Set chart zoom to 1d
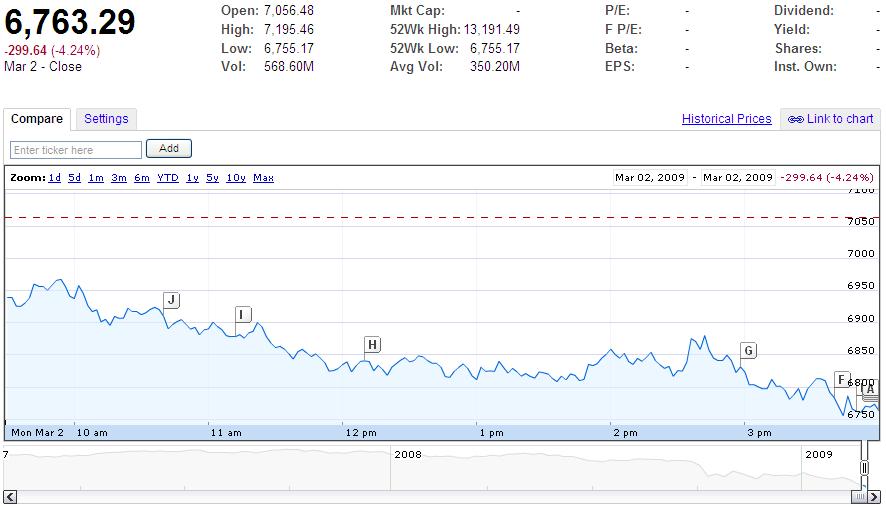 55,178
